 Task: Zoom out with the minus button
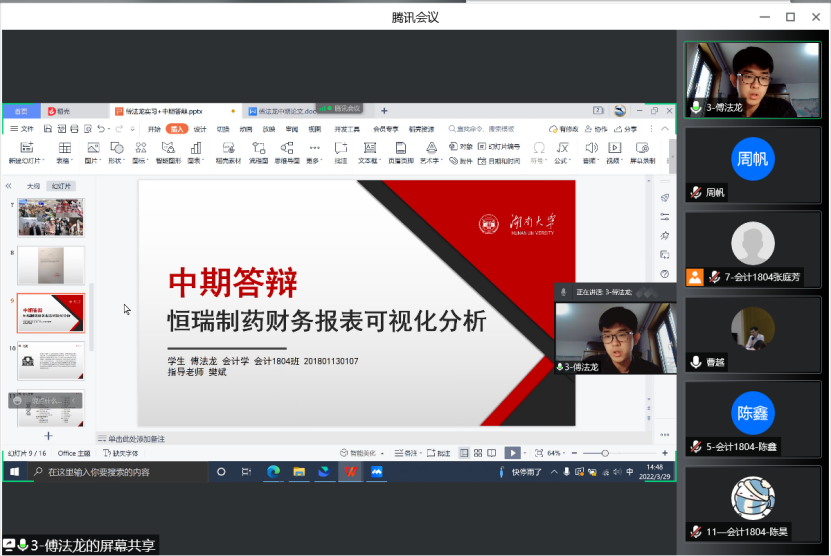(574, 453)
